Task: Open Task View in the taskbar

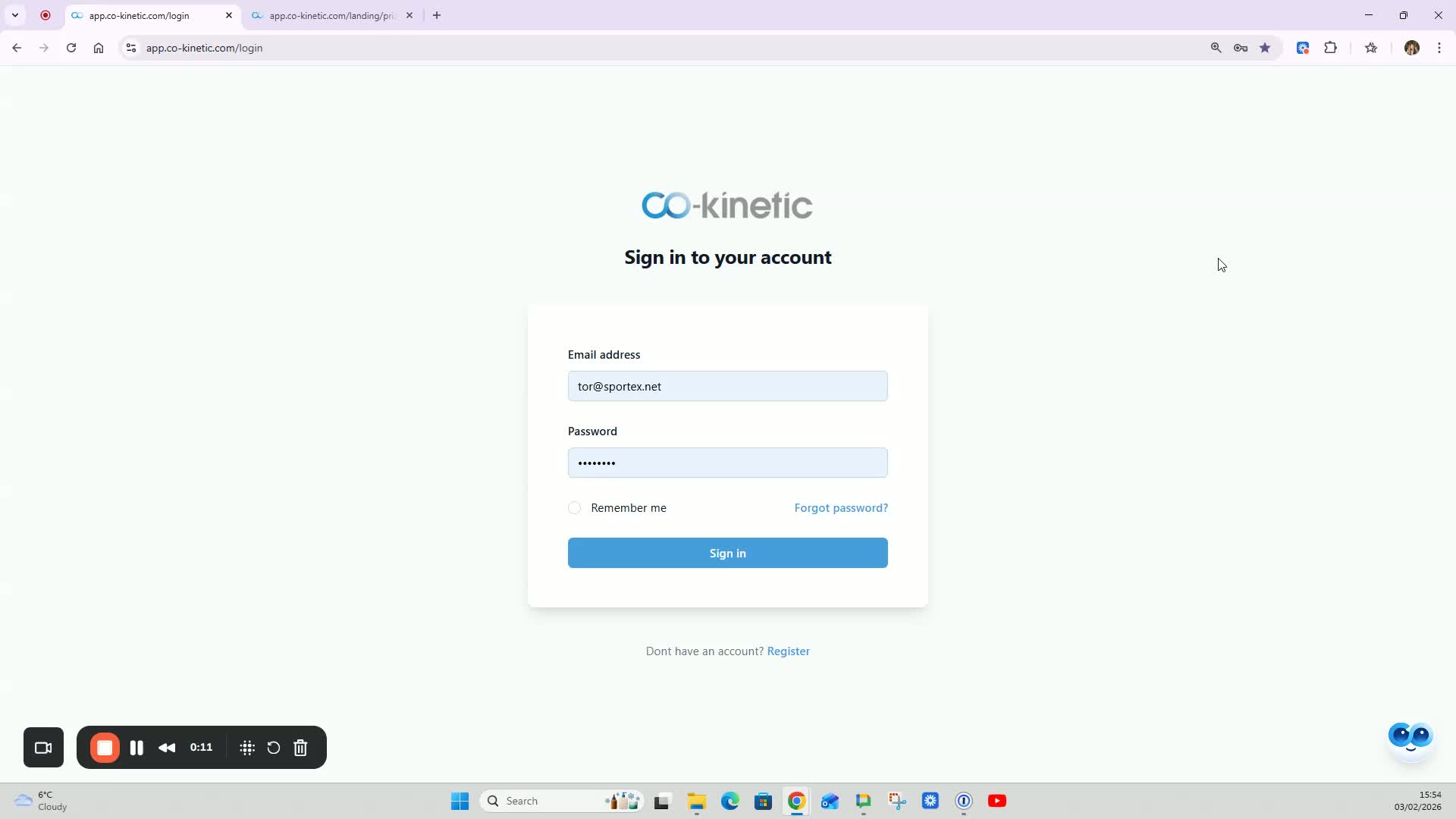Action: (x=663, y=801)
